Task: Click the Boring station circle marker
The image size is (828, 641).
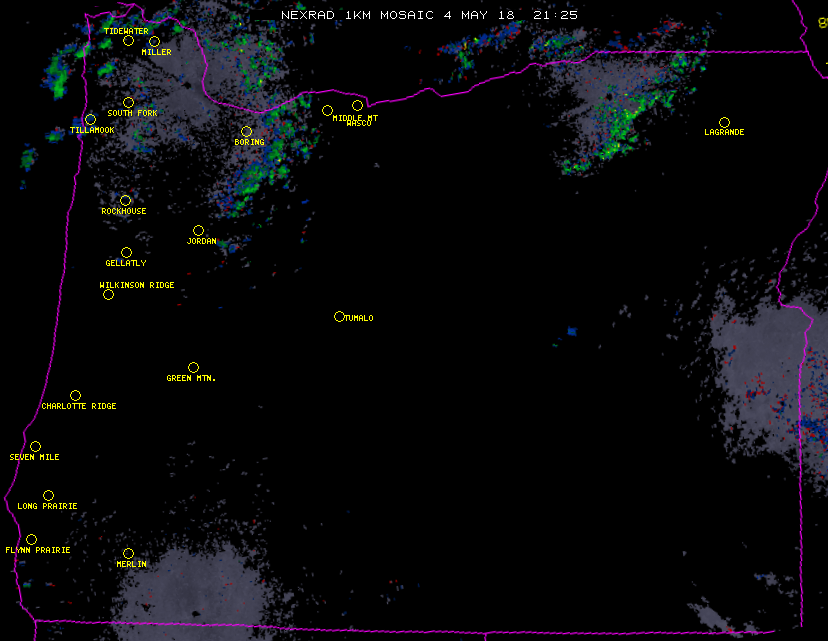Action: pyautogui.click(x=246, y=132)
